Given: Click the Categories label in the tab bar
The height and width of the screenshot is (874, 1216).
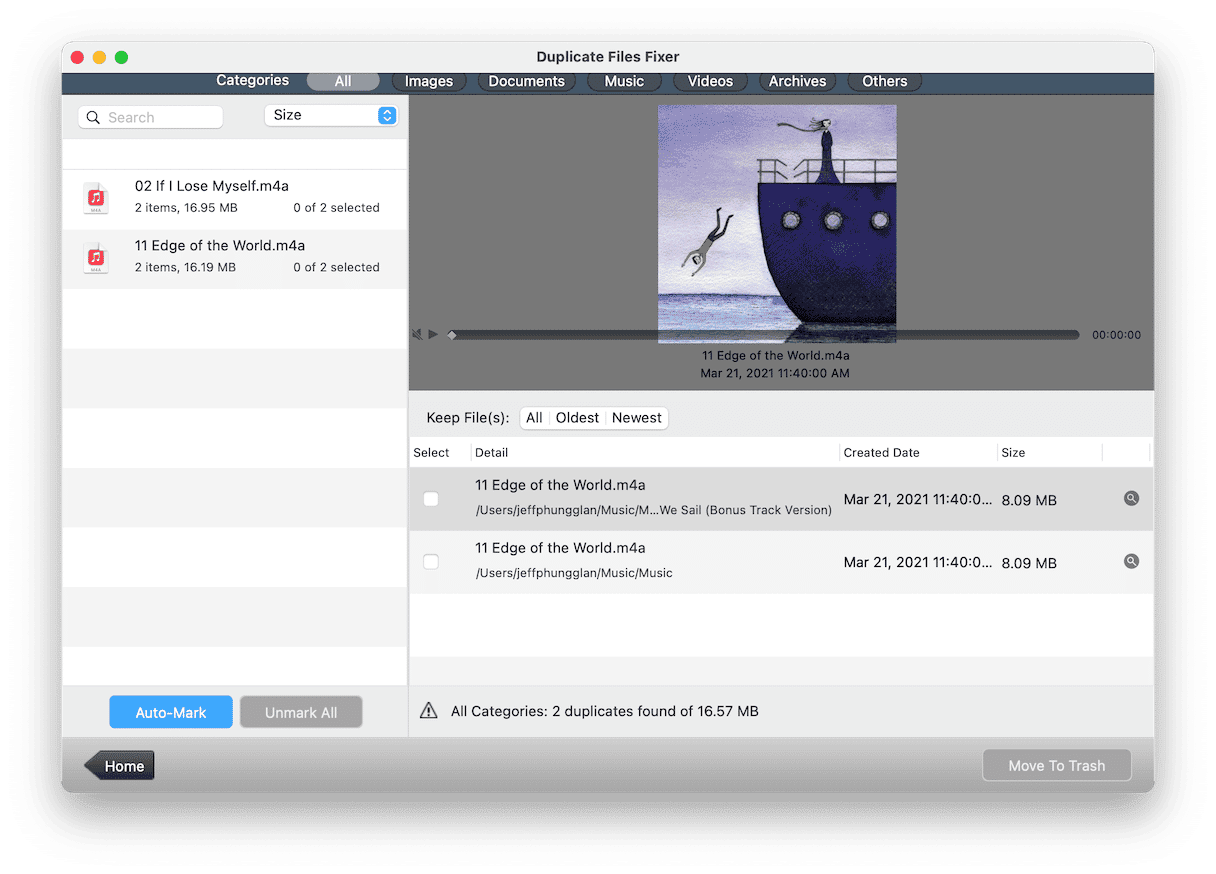Looking at the screenshot, I should pos(253,80).
